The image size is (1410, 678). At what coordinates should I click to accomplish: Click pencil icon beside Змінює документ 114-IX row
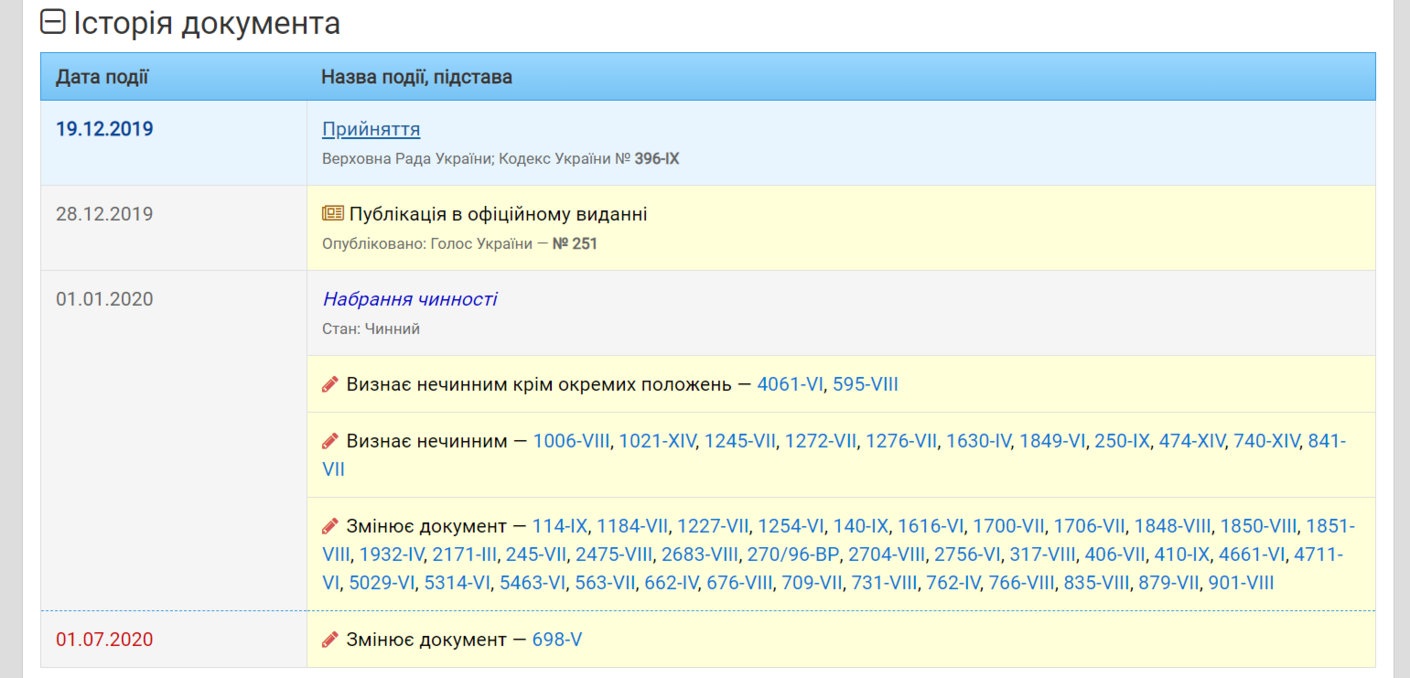coord(330,526)
